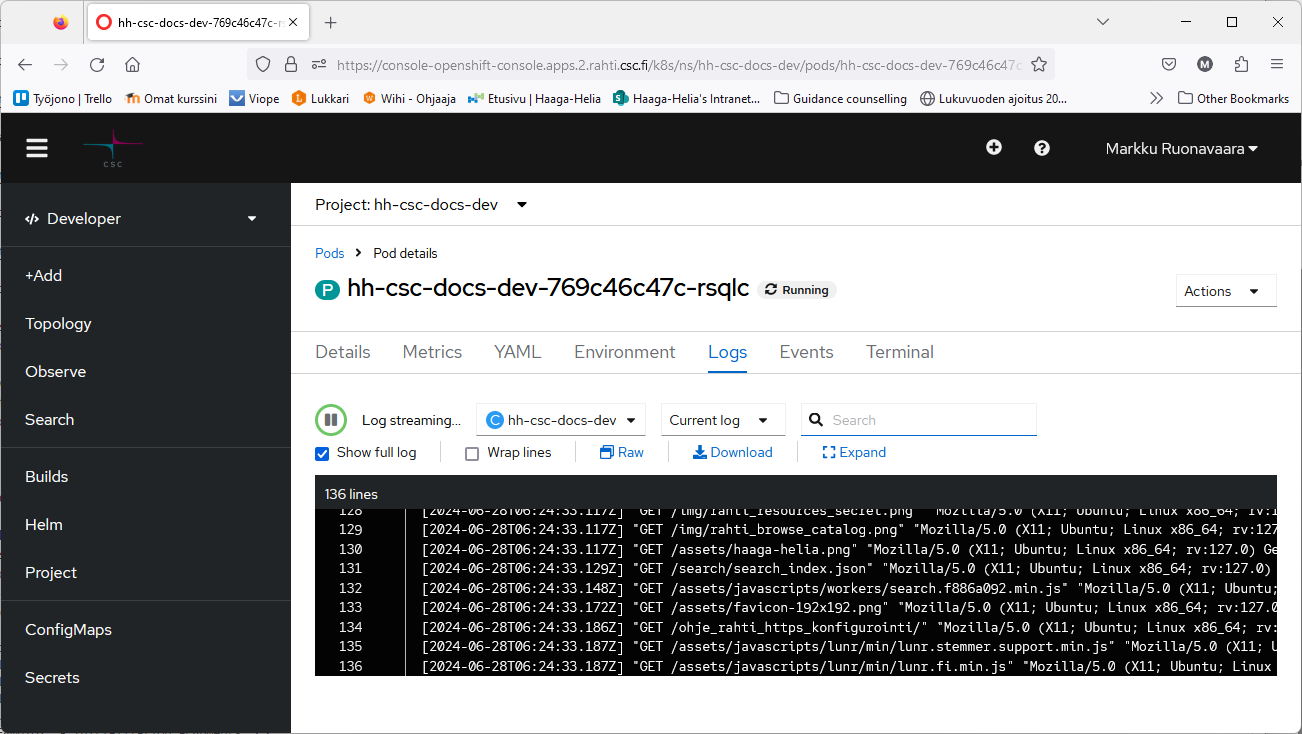This screenshot has width=1302, height=734.
Task: Switch to the Terminal tab
Action: coord(899,352)
